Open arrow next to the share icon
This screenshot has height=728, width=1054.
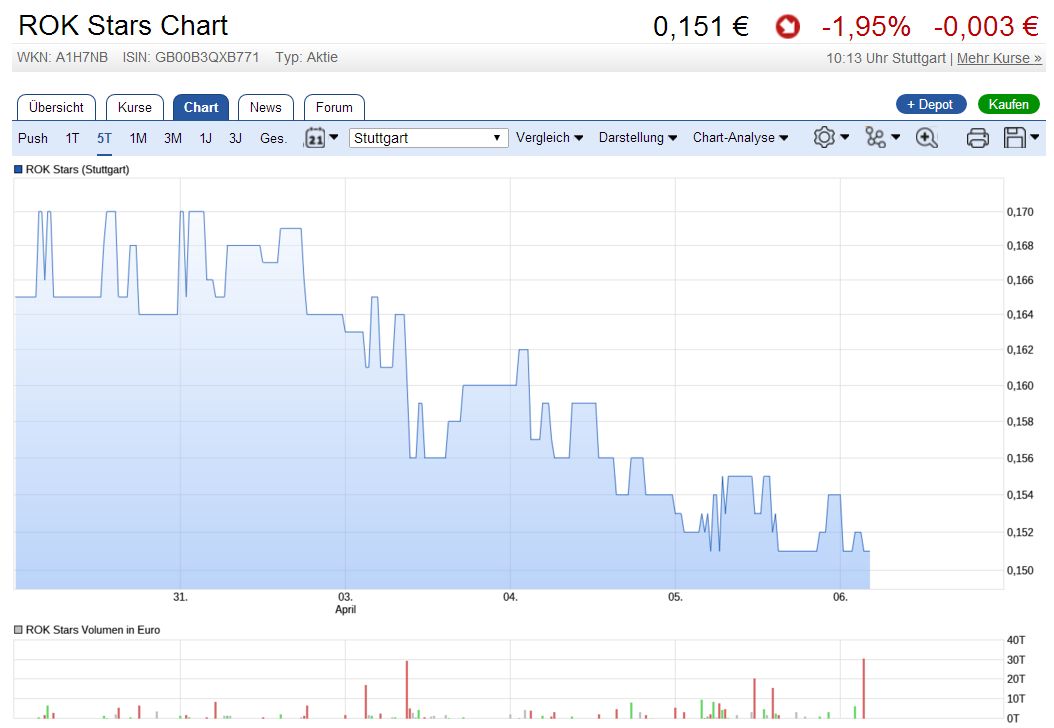coord(895,136)
